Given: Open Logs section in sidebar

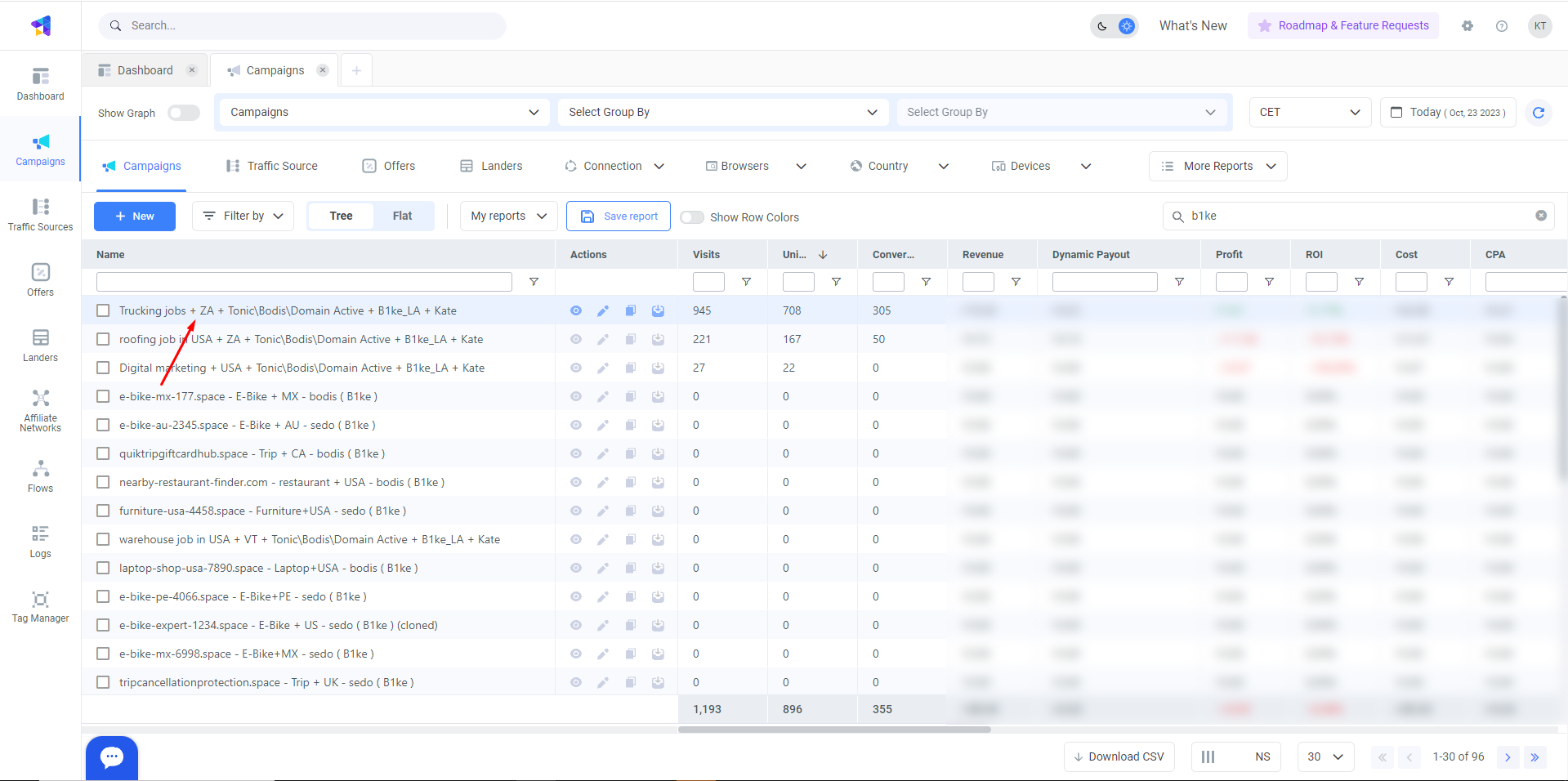Looking at the screenshot, I should click(40, 542).
